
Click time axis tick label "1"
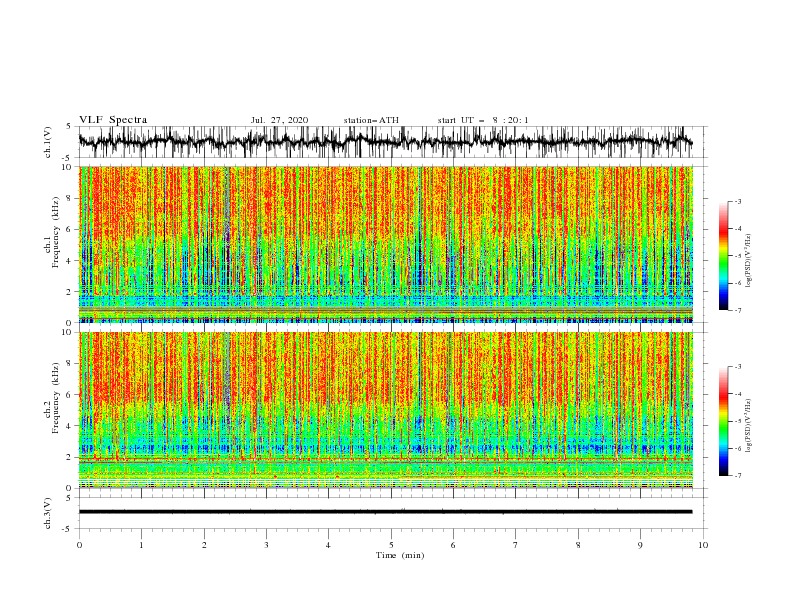coord(141,545)
